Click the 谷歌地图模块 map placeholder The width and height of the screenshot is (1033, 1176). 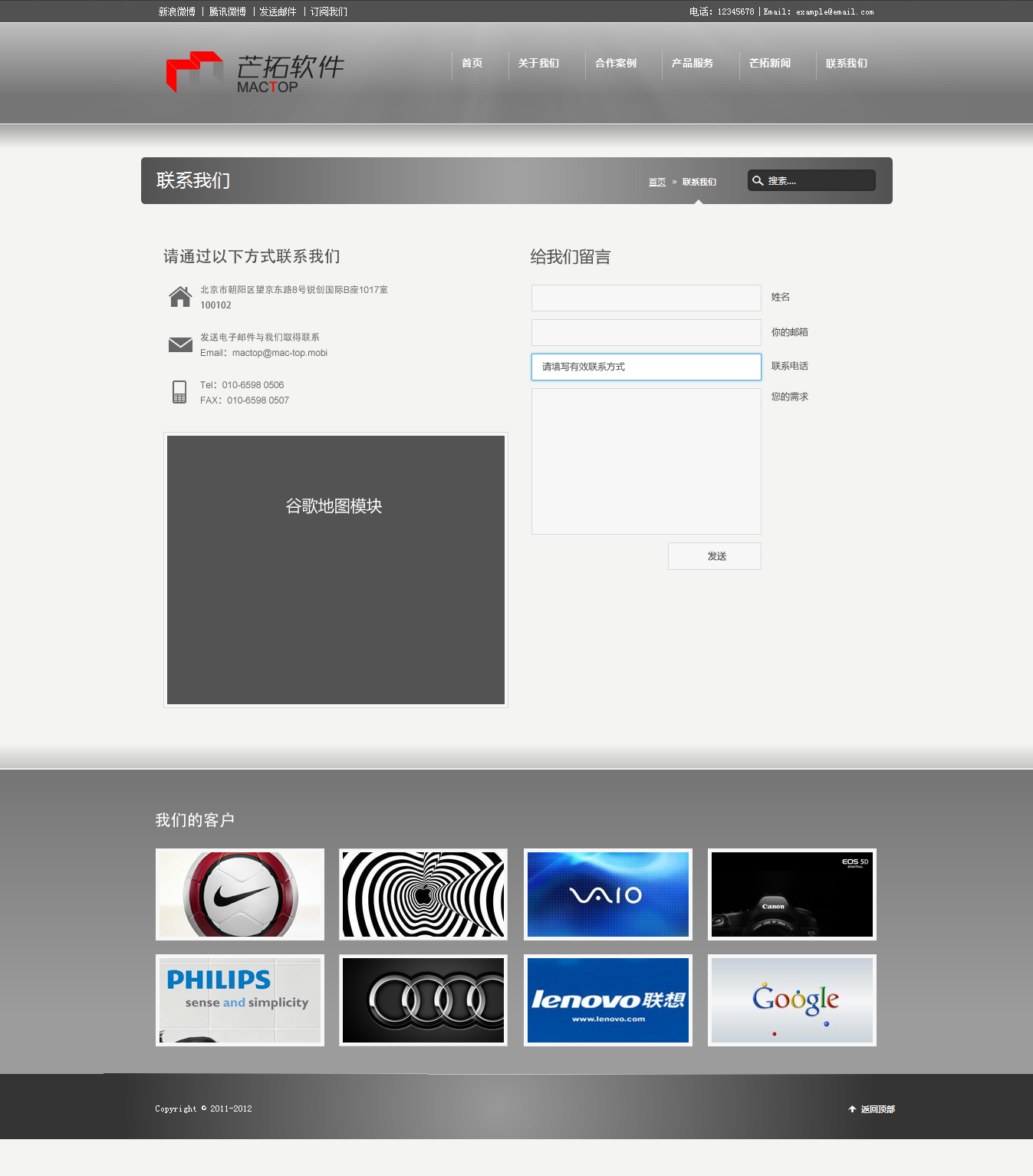tap(336, 570)
